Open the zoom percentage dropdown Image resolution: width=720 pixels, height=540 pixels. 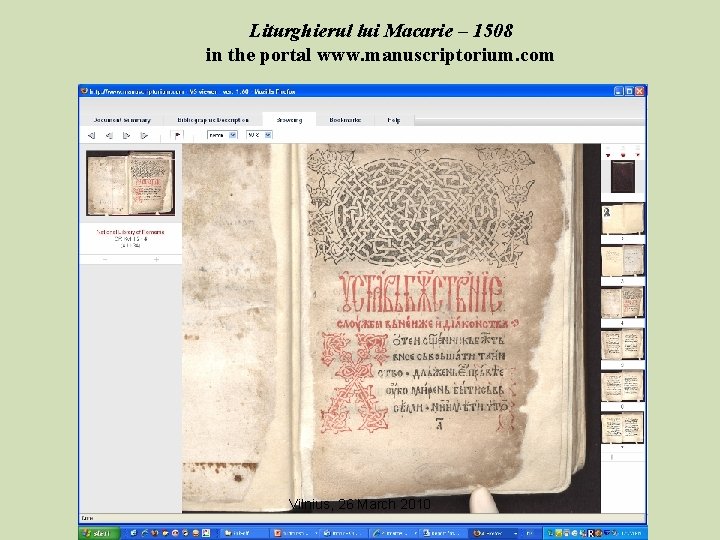tap(259, 135)
